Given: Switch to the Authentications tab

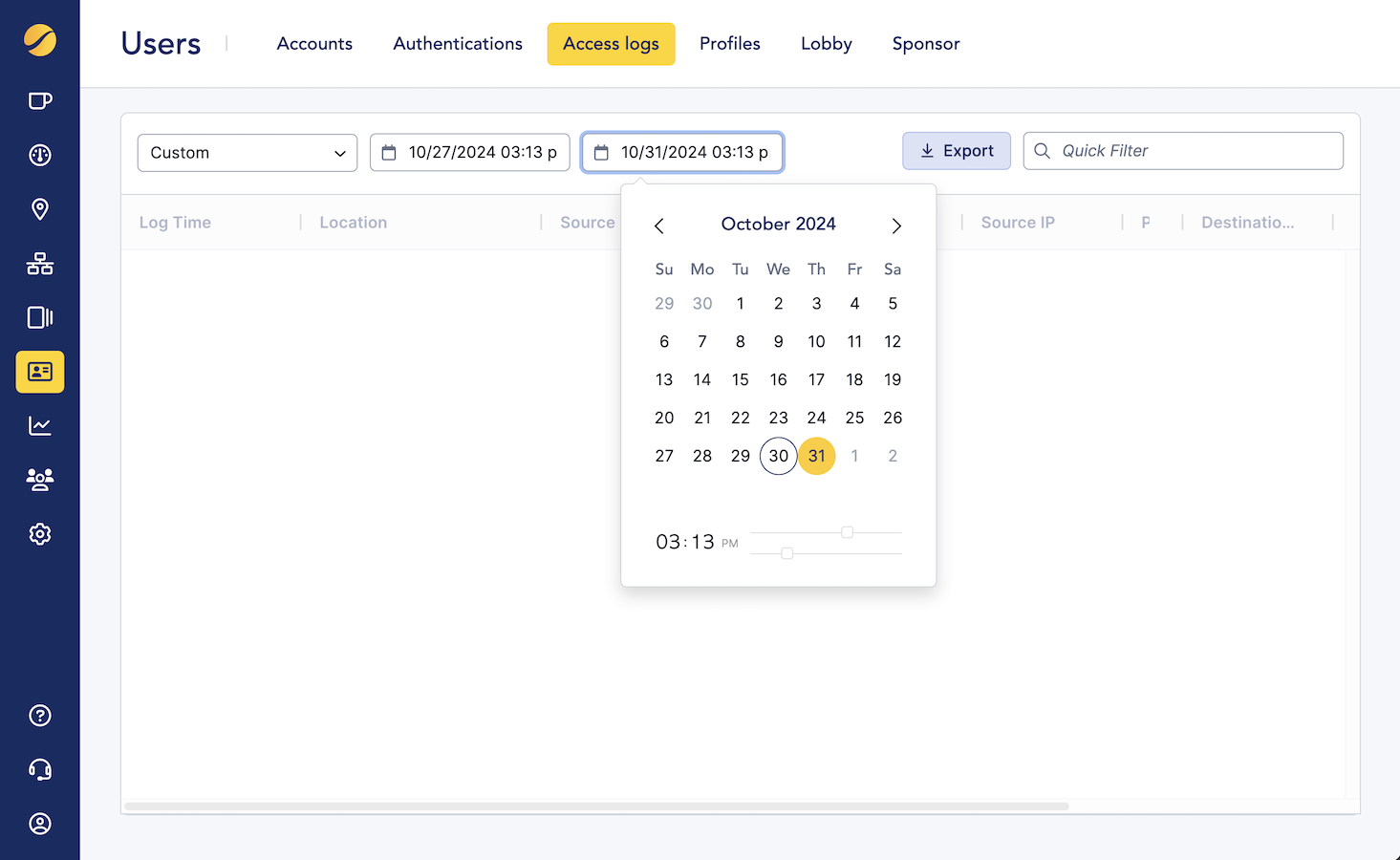Looking at the screenshot, I should click(457, 43).
